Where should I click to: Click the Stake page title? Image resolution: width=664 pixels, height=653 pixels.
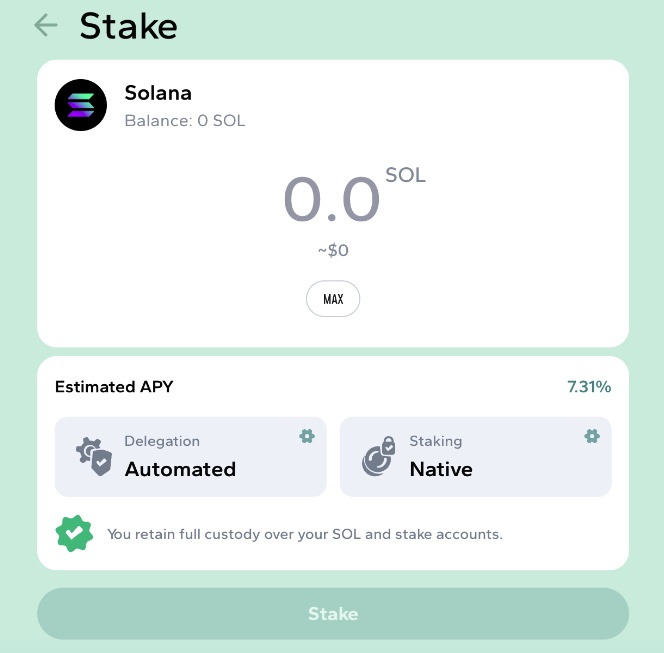128,26
